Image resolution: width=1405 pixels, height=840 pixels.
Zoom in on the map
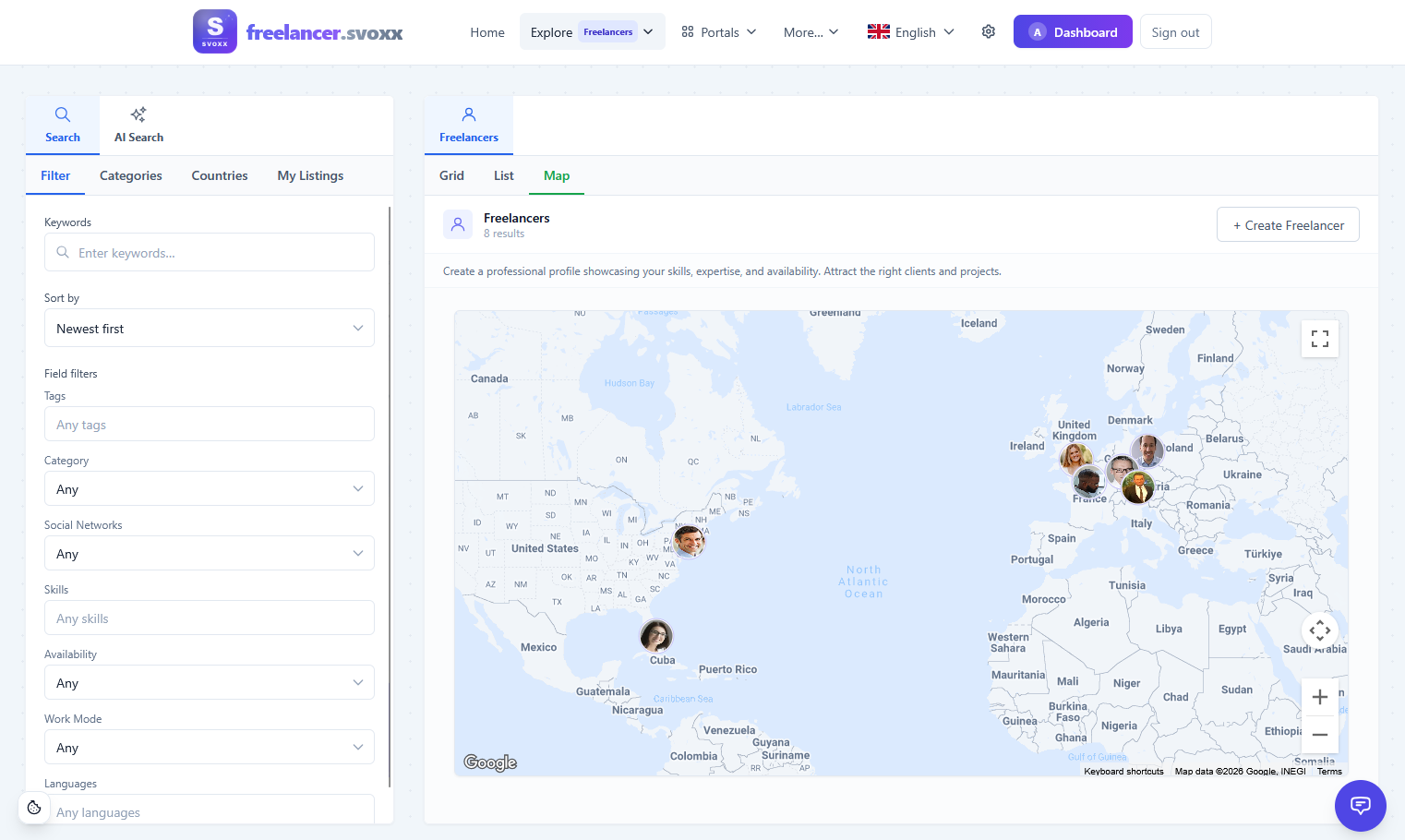pos(1320,697)
